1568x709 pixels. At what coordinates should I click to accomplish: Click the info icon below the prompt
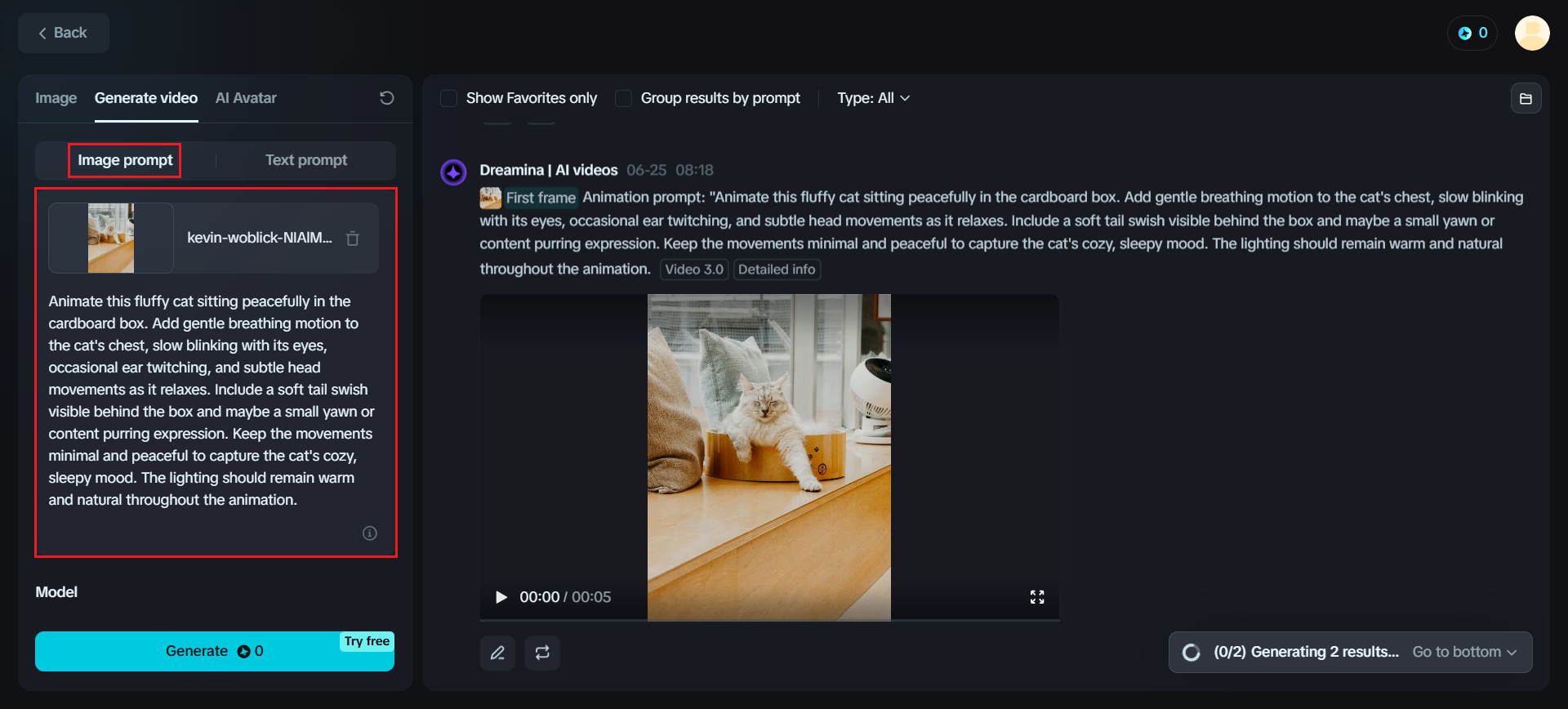[370, 533]
